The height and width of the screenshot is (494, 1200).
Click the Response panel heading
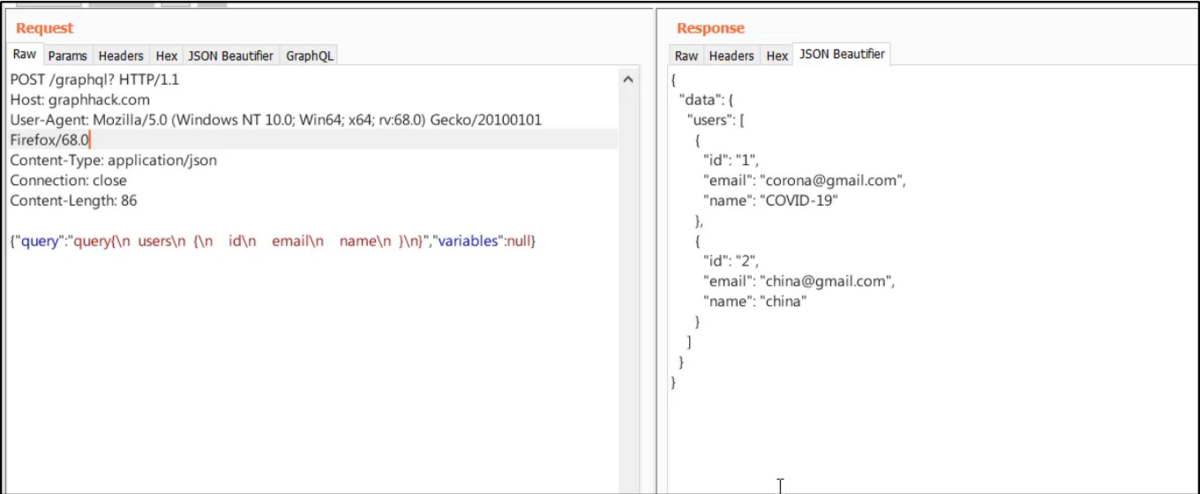pyautogui.click(x=711, y=28)
